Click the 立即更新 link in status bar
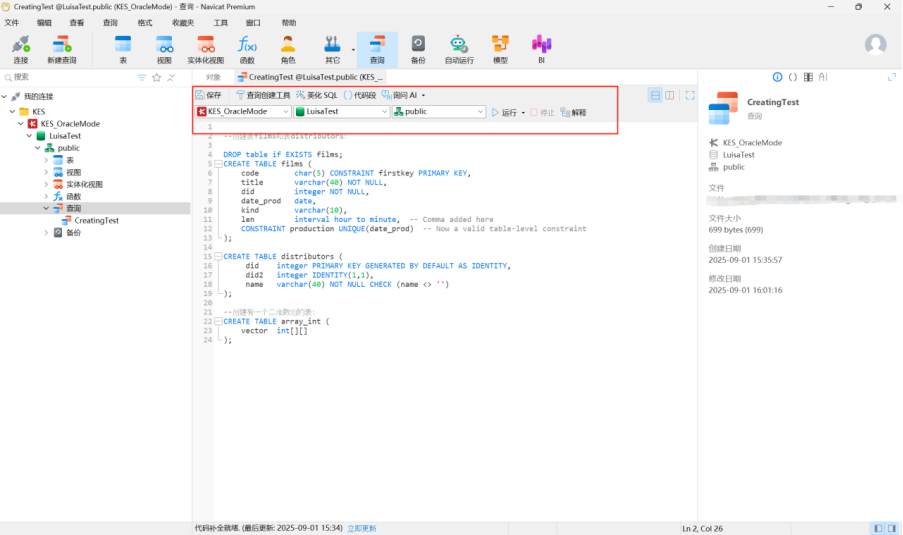 pyautogui.click(x=362, y=528)
